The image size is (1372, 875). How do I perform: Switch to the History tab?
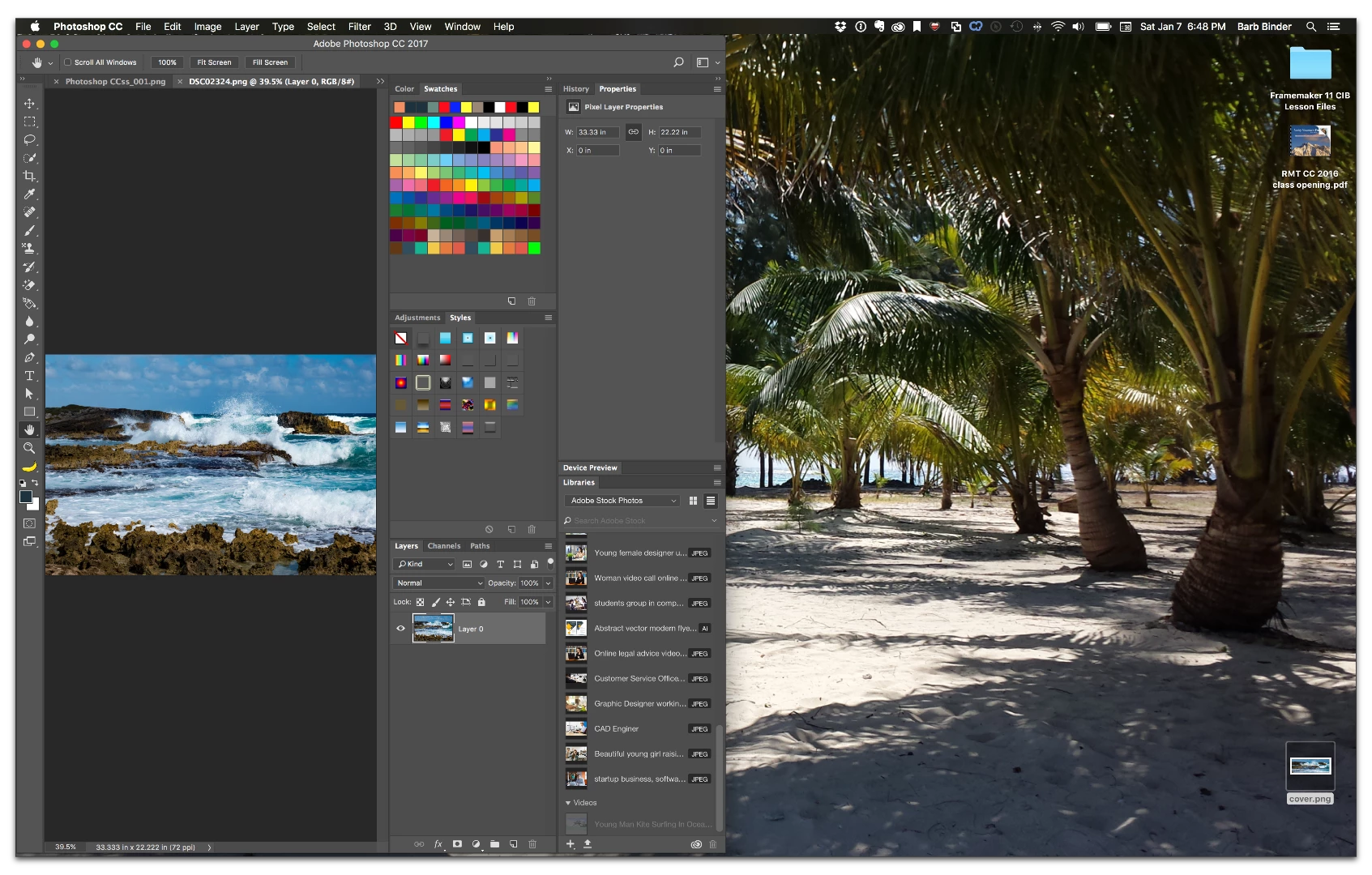[576, 89]
